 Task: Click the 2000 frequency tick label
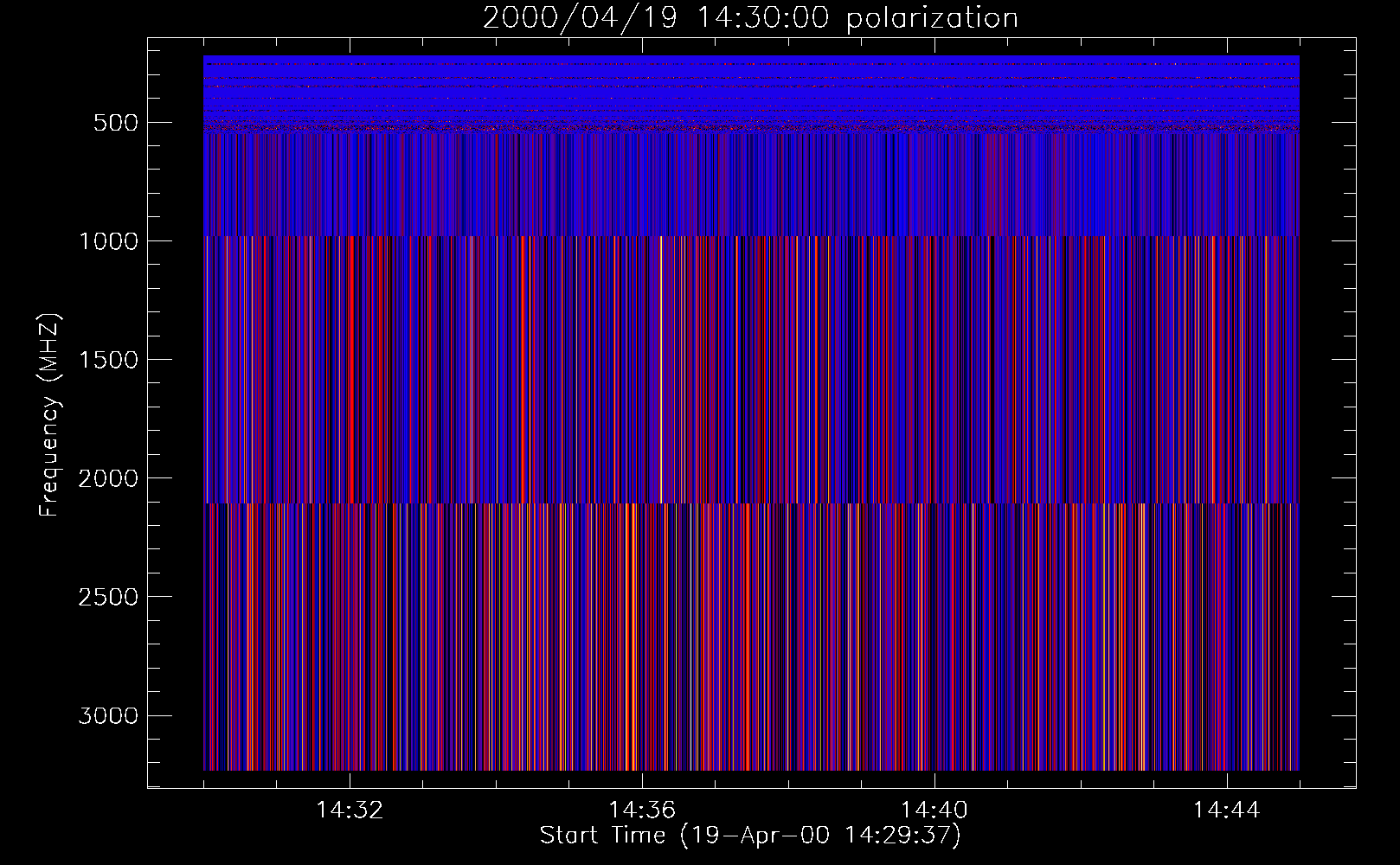click(x=108, y=478)
